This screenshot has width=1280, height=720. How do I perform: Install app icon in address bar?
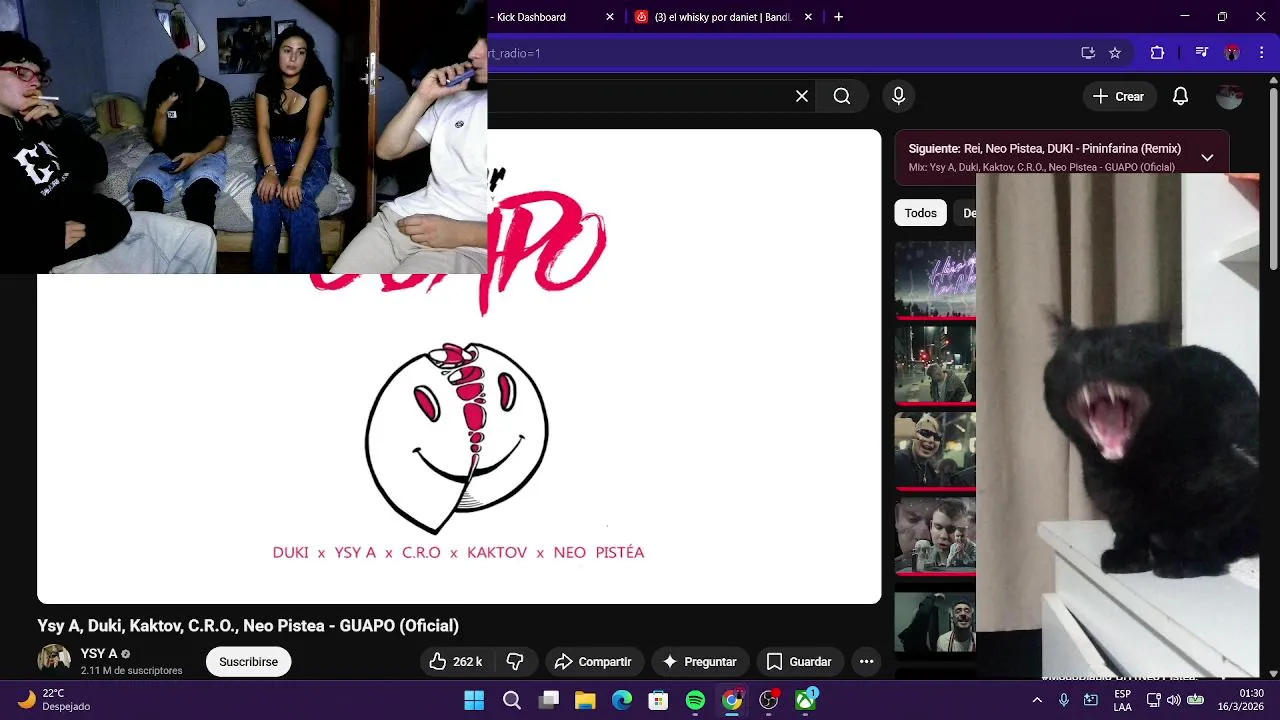coord(1088,53)
